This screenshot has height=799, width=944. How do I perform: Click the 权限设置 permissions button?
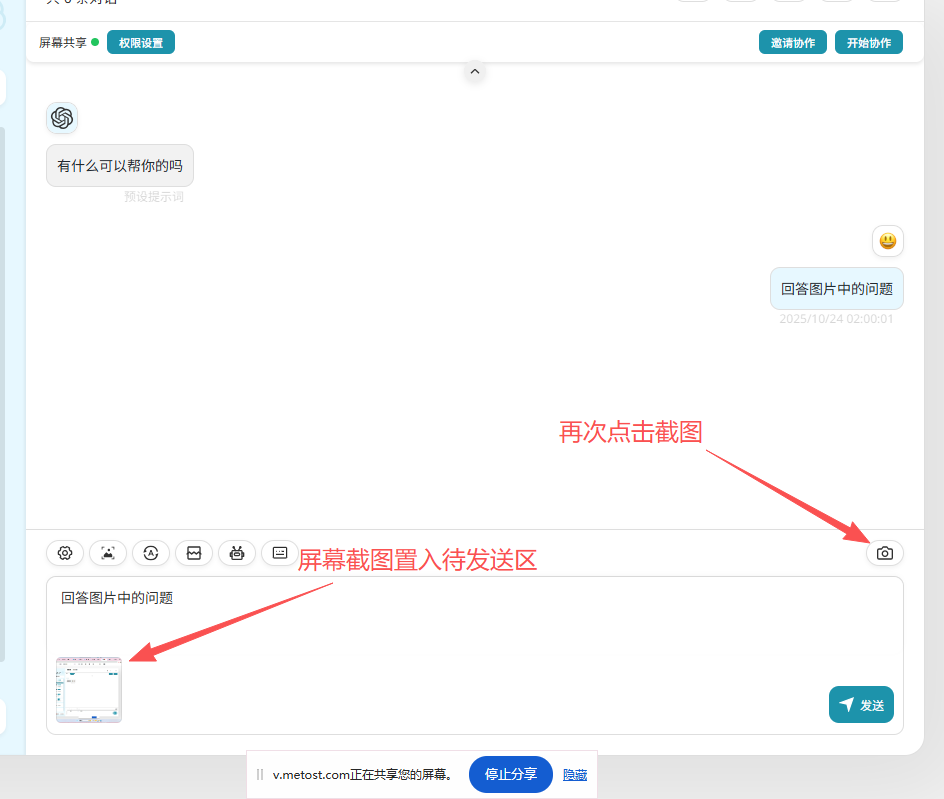click(141, 43)
